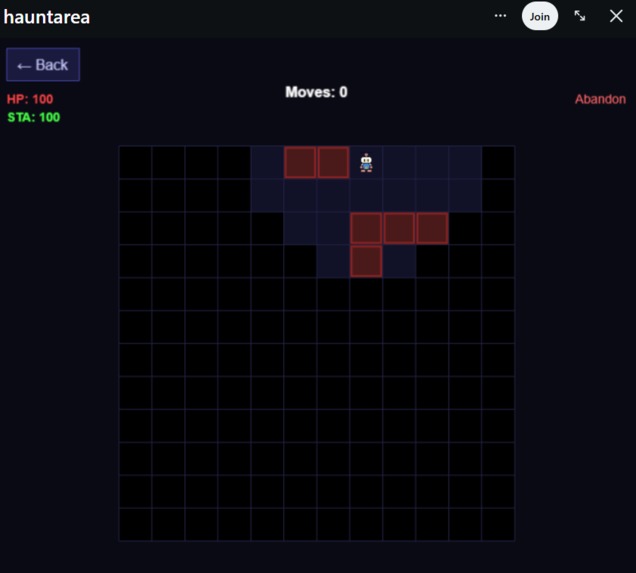The width and height of the screenshot is (636, 573).
Task: Click the red tile directly left of robot
Action: (x=333, y=163)
